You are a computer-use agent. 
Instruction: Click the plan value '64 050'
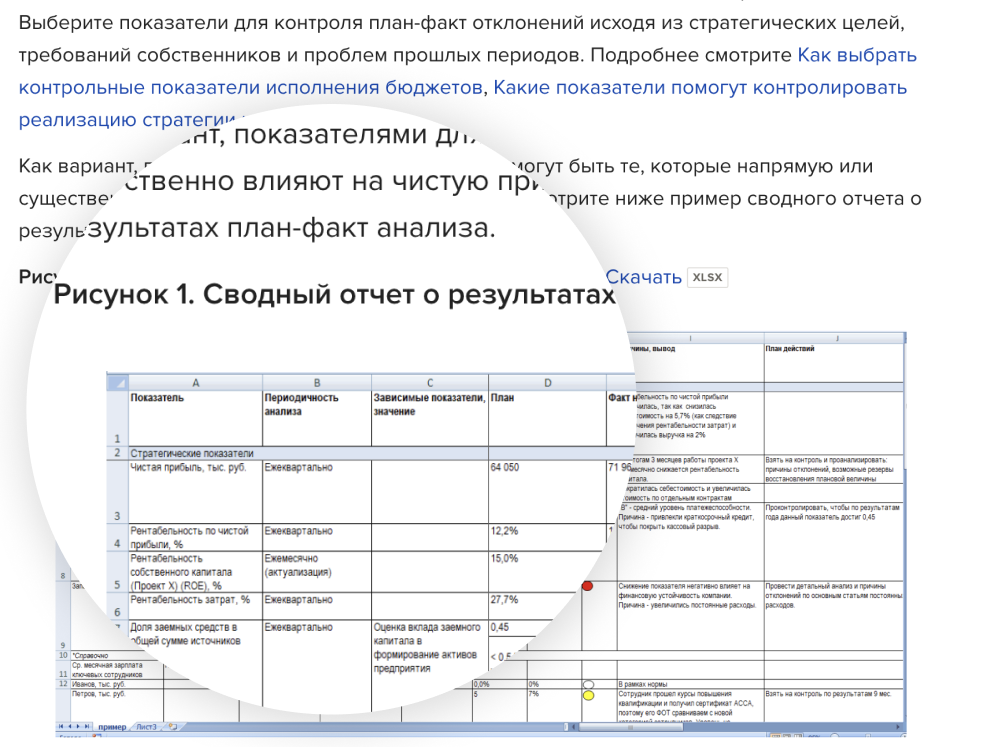(547, 491)
